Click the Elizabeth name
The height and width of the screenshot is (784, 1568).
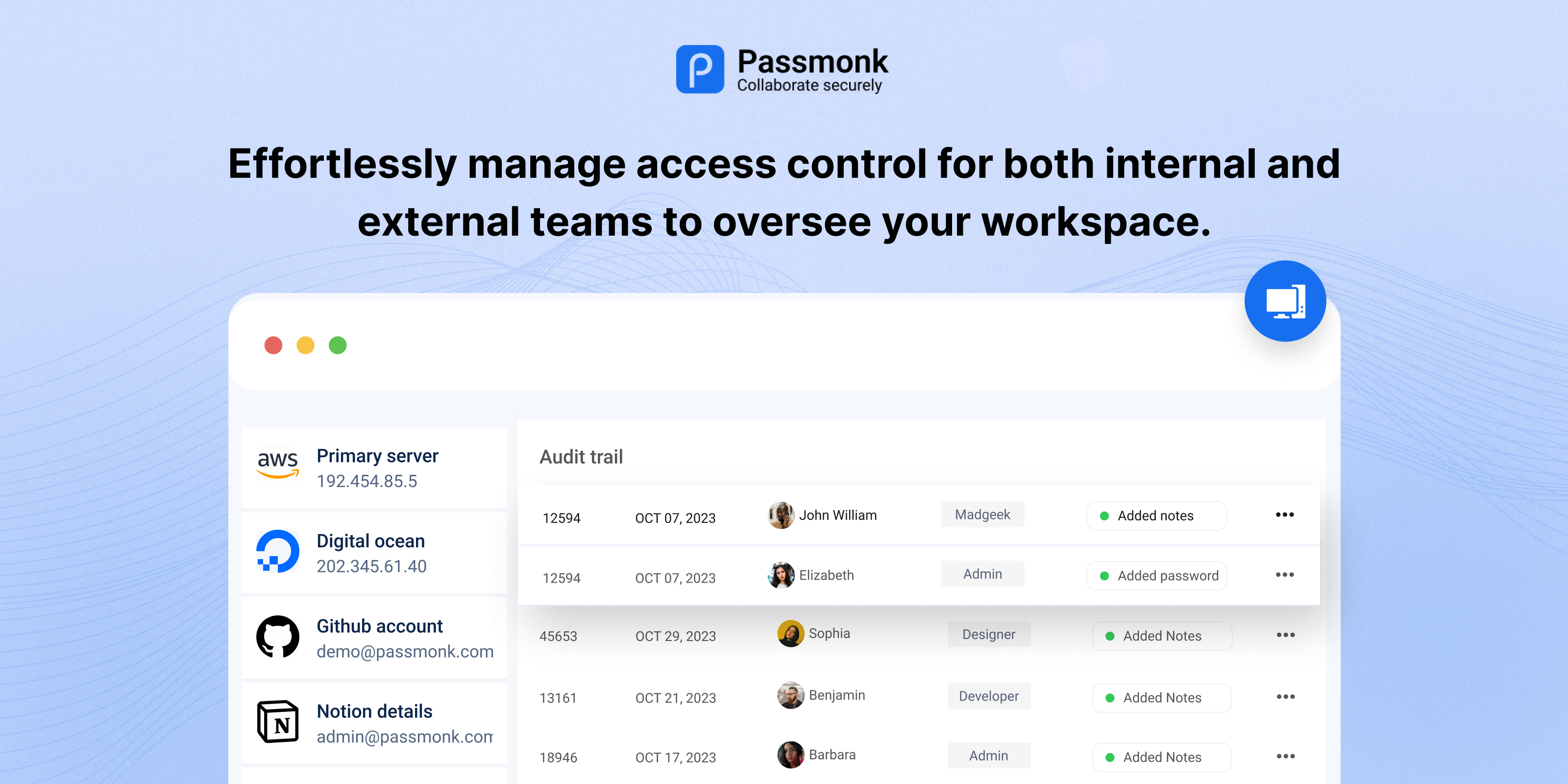pos(827,575)
